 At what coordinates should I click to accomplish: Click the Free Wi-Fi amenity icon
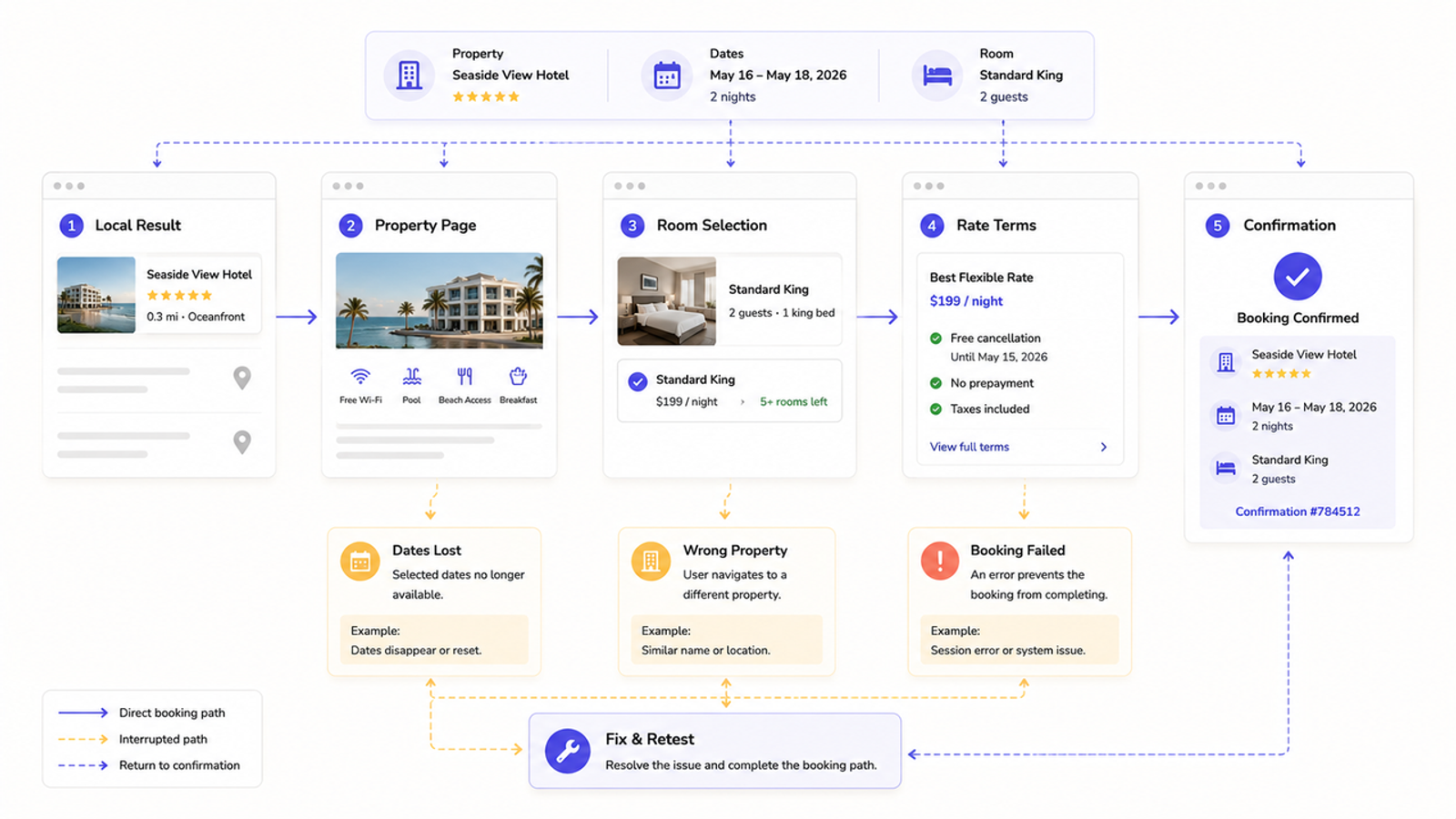pos(360,376)
